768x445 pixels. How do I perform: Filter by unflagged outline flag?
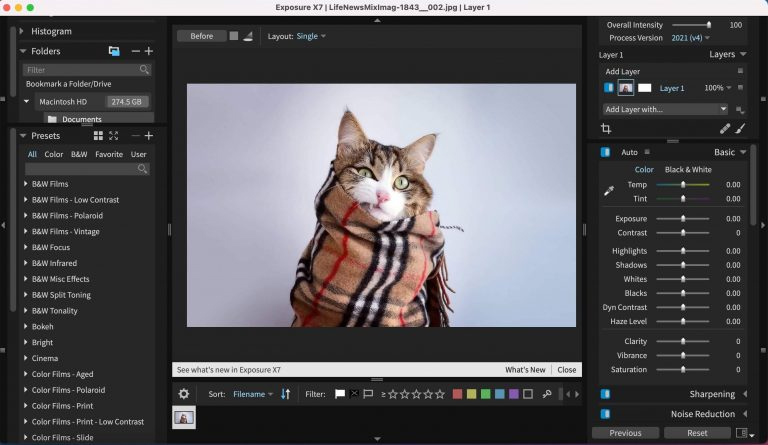tap(368, 394)
